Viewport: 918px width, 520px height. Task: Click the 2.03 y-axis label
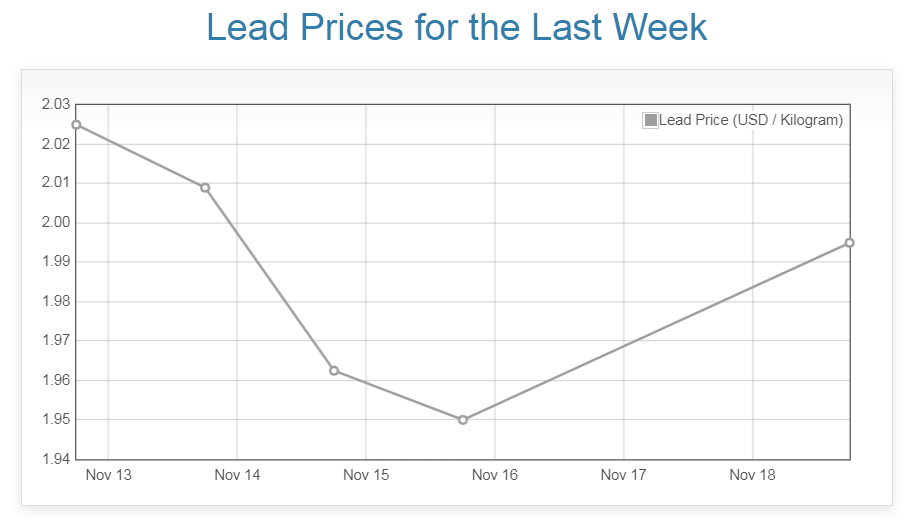click(56, 104)
